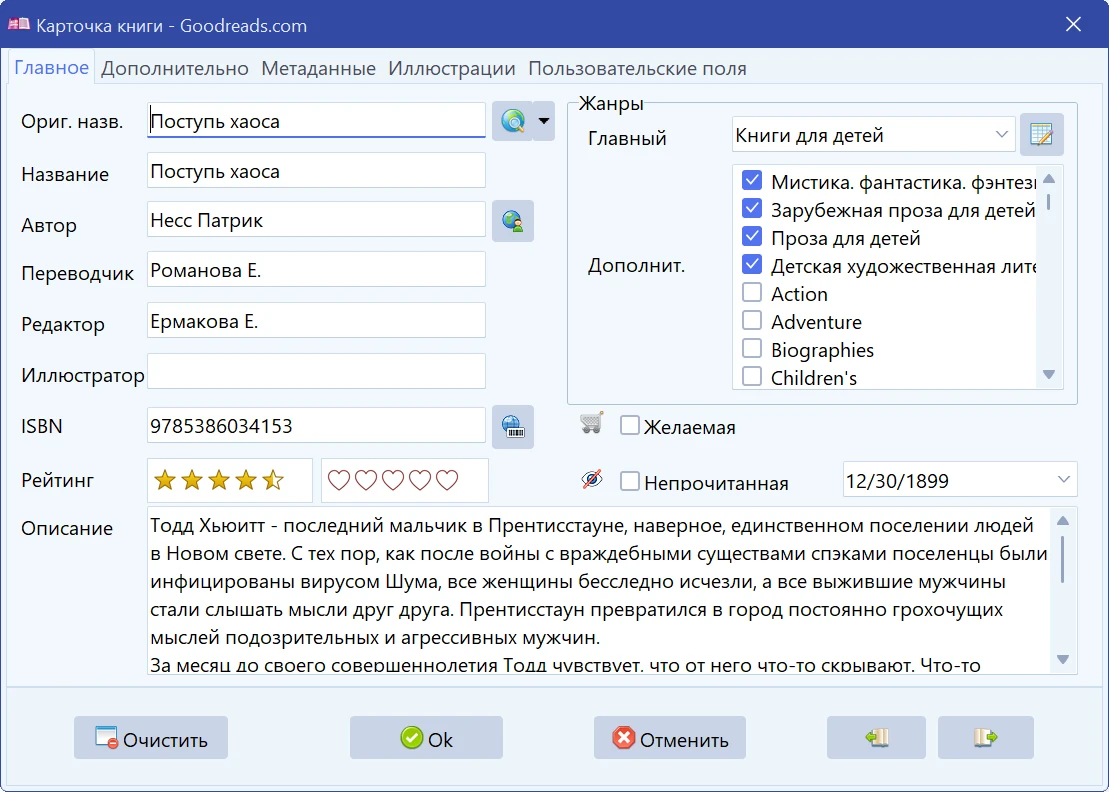Click the first heart rating
This screenshot has width=1109, height=792.
tap(339, 481)
